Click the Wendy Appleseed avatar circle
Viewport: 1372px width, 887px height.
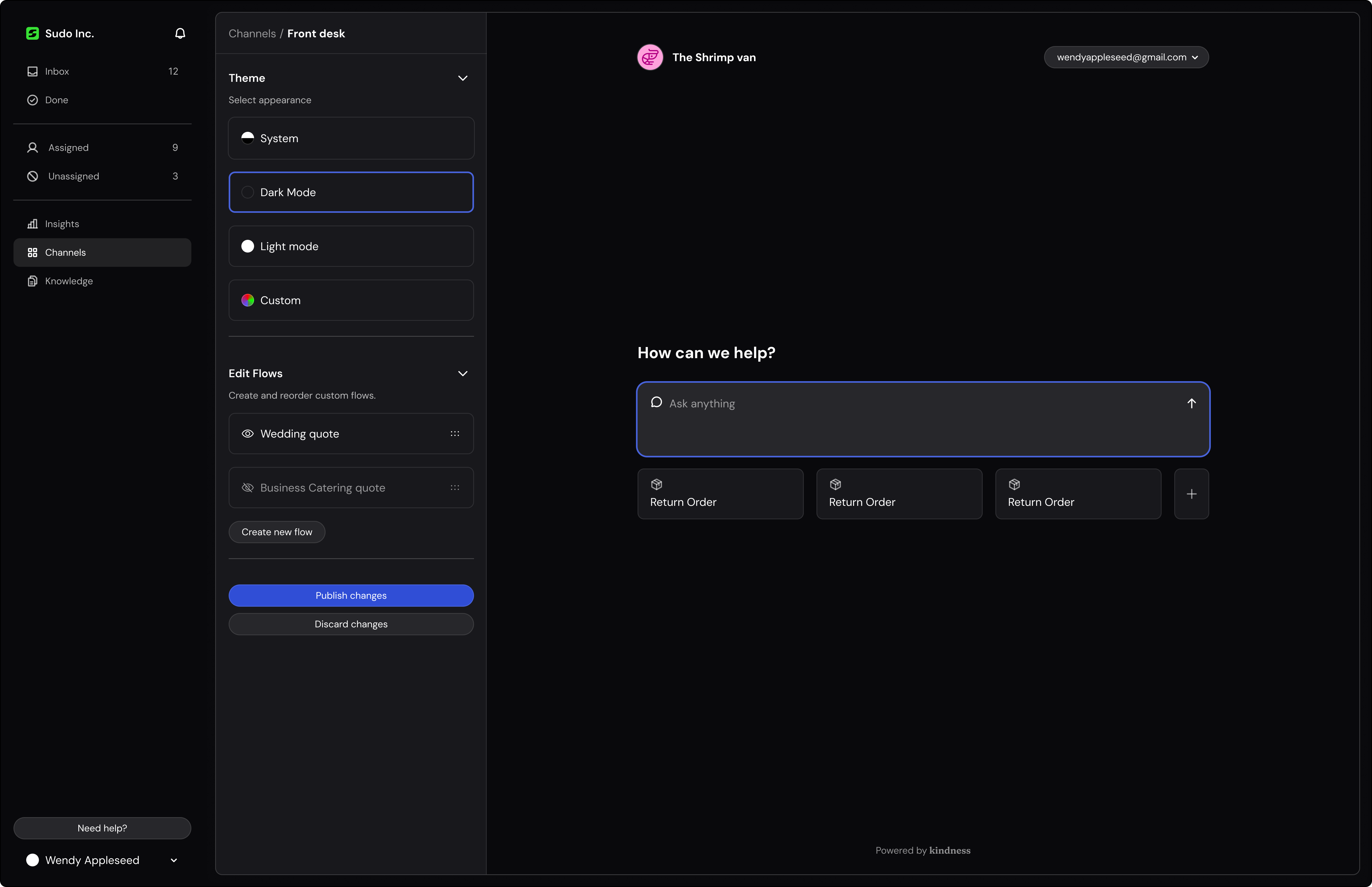pyautogui.click(x=33, y=860)
